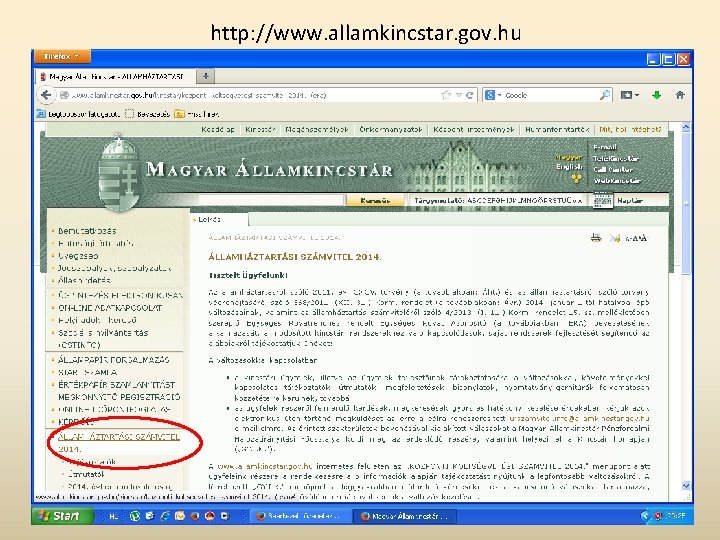
Task: Switch language to Magyar
Action: (569, 157)
